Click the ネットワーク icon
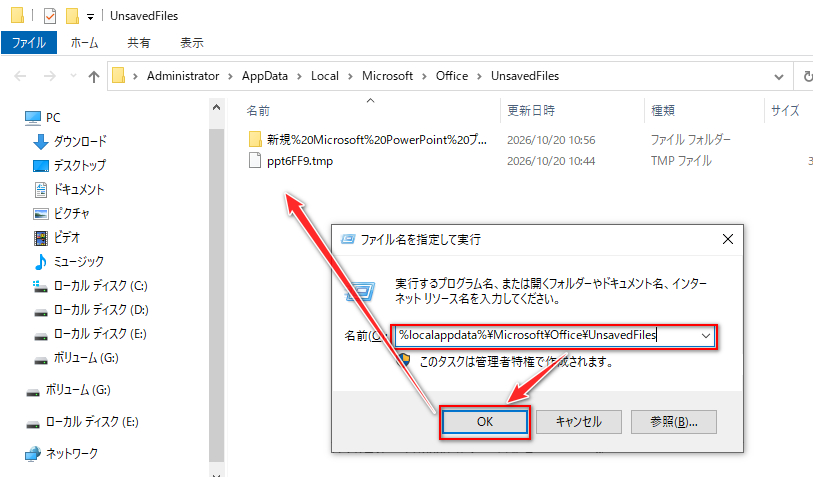 (33, 454)
